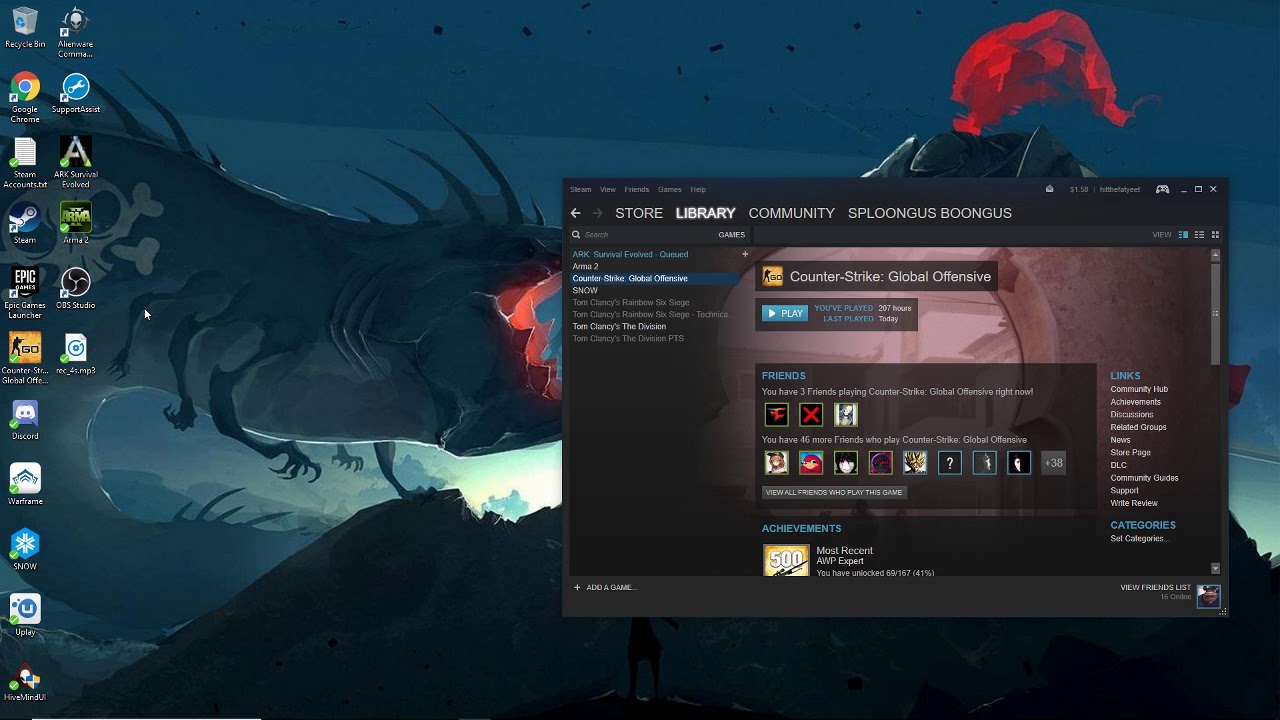
Task: Open red X friend avatar
Action: 811,414
